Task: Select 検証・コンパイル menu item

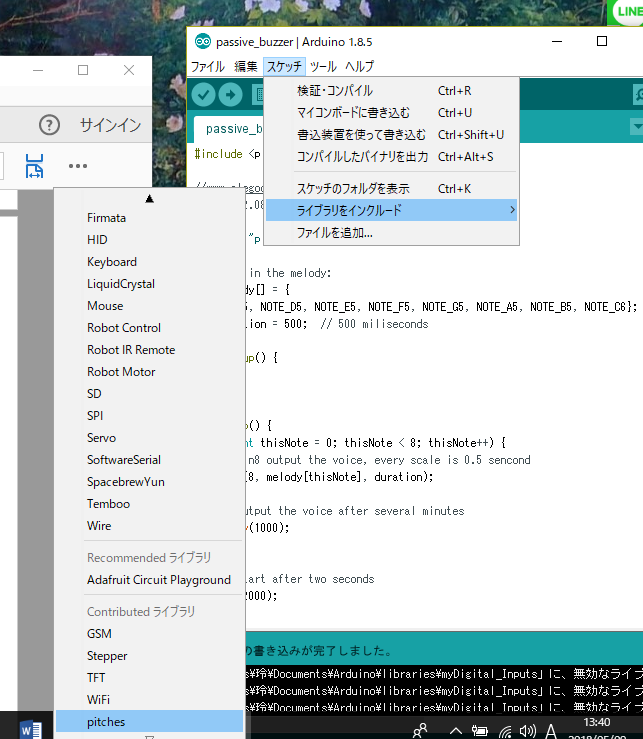Action: pos(391,90)
